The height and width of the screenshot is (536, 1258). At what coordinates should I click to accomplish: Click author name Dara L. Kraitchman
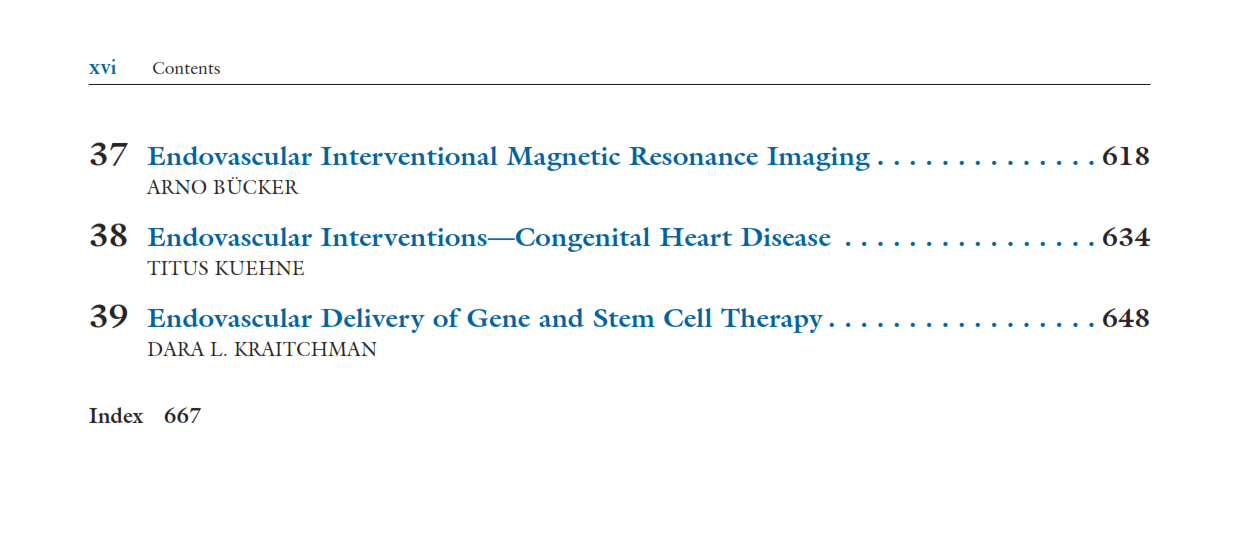262,350
